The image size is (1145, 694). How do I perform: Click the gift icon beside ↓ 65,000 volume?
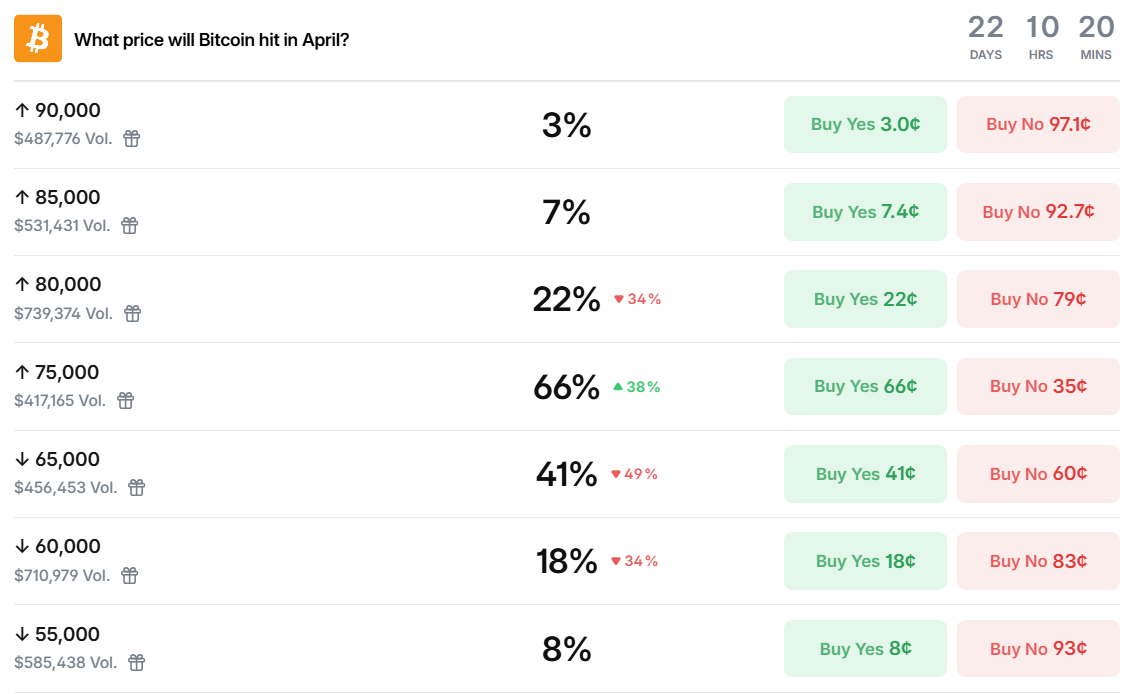click(137, 487)
